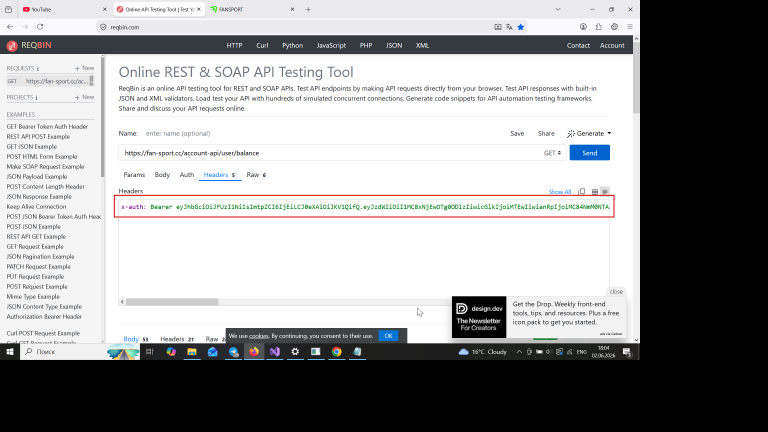
Task: Open Visual Studio from the taskbar
Action: tap(275, 352)
